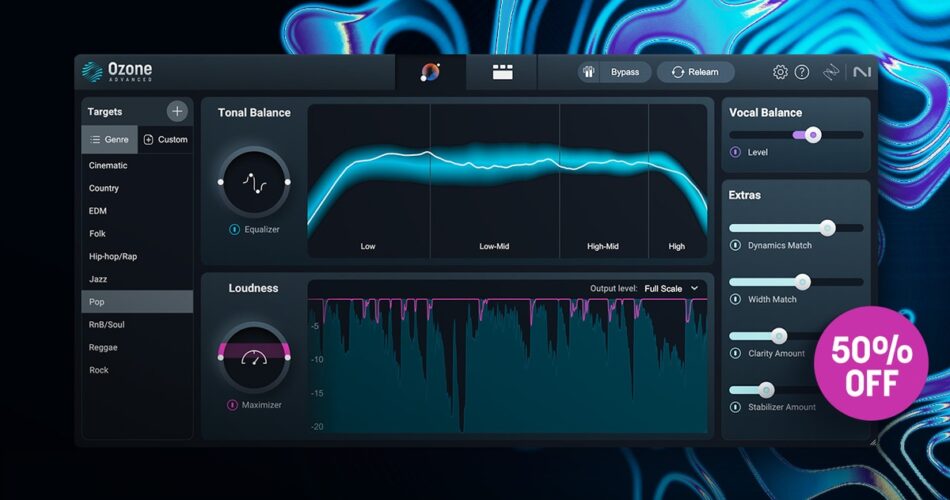Toggle Vocal Balance Level power button
This screenshot has height=500, width=950.
click(735, 152)
